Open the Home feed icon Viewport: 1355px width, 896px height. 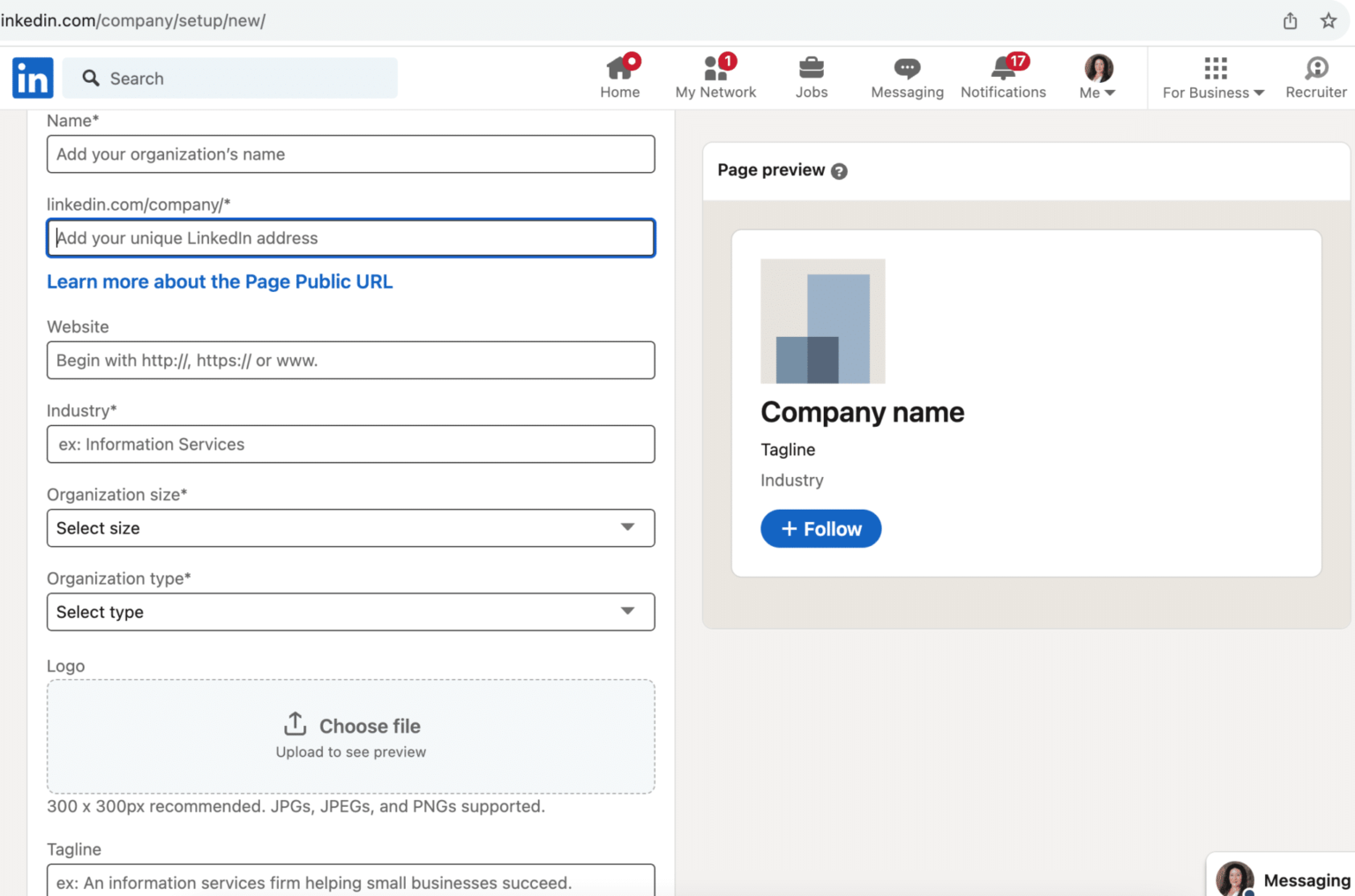620,69
